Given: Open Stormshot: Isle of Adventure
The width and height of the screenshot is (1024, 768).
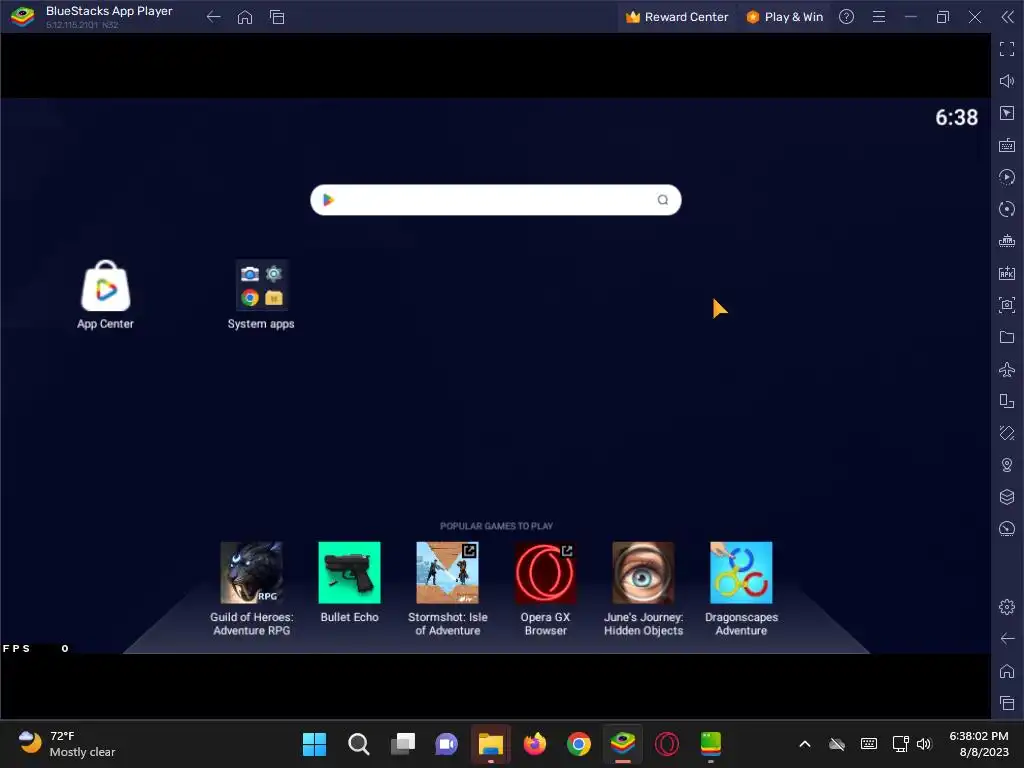Looking at the screenshot, I should 447,573.
